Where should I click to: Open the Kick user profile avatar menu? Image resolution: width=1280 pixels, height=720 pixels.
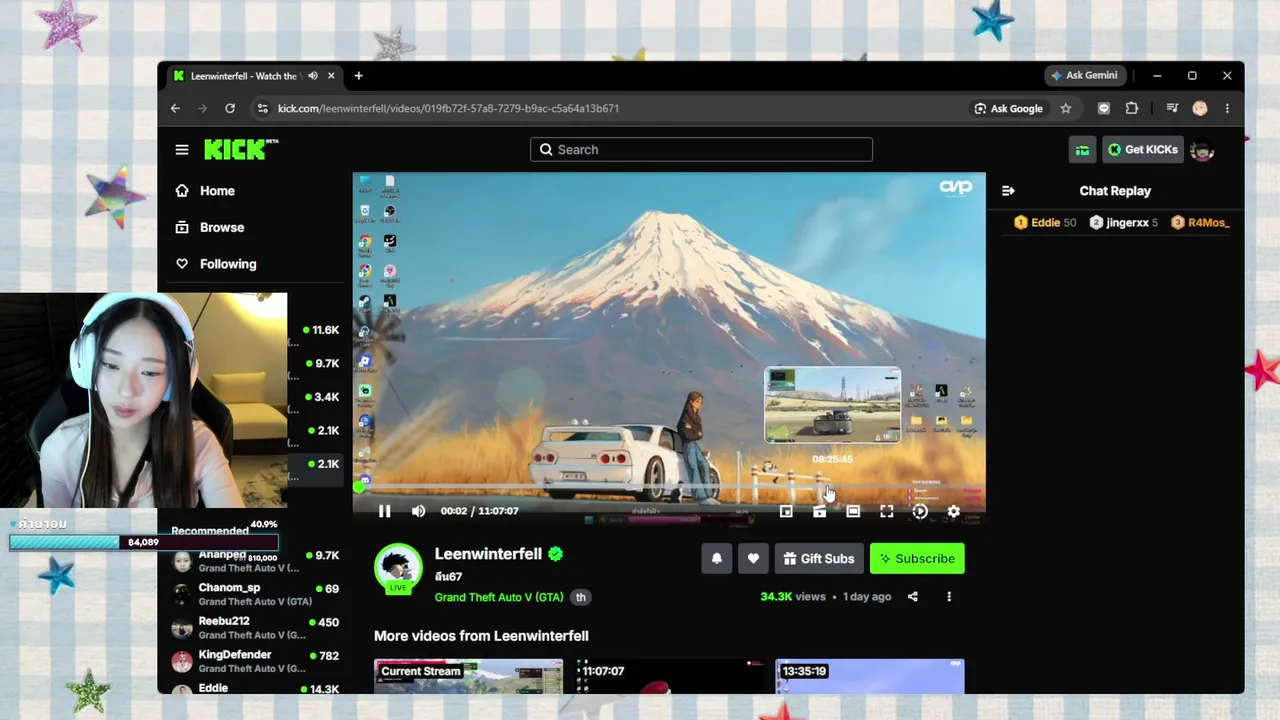click(1202, 150)
